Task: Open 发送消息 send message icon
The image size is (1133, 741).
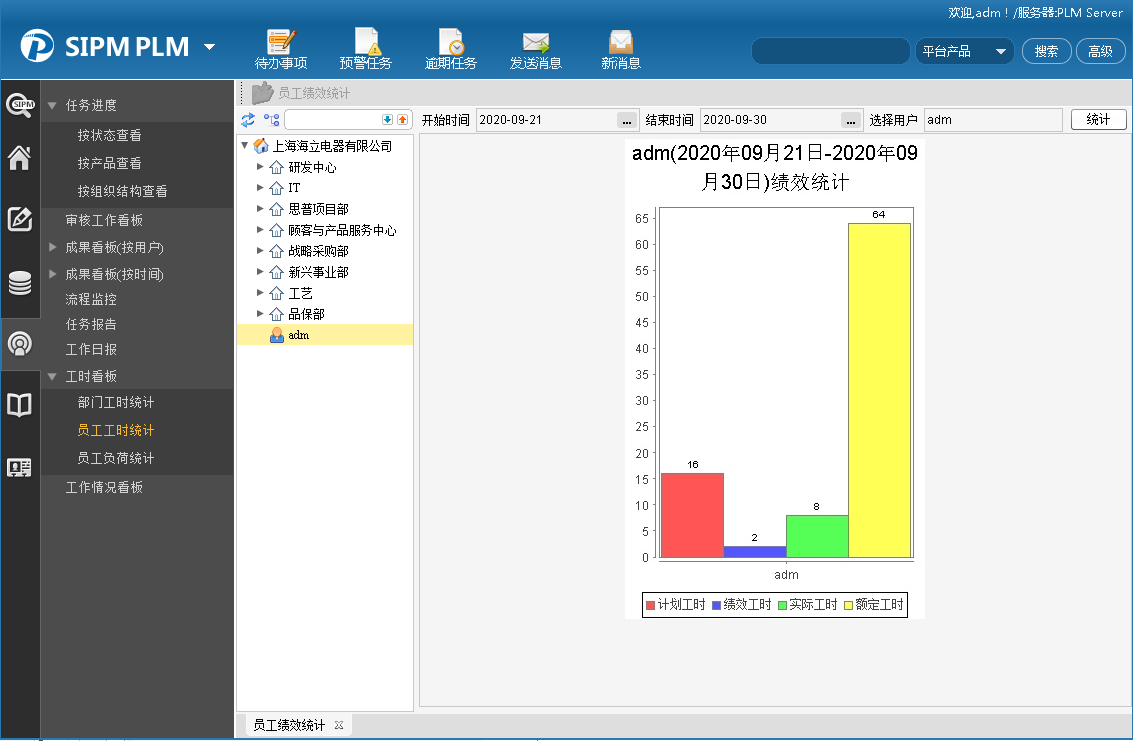Action: (536, 49)
